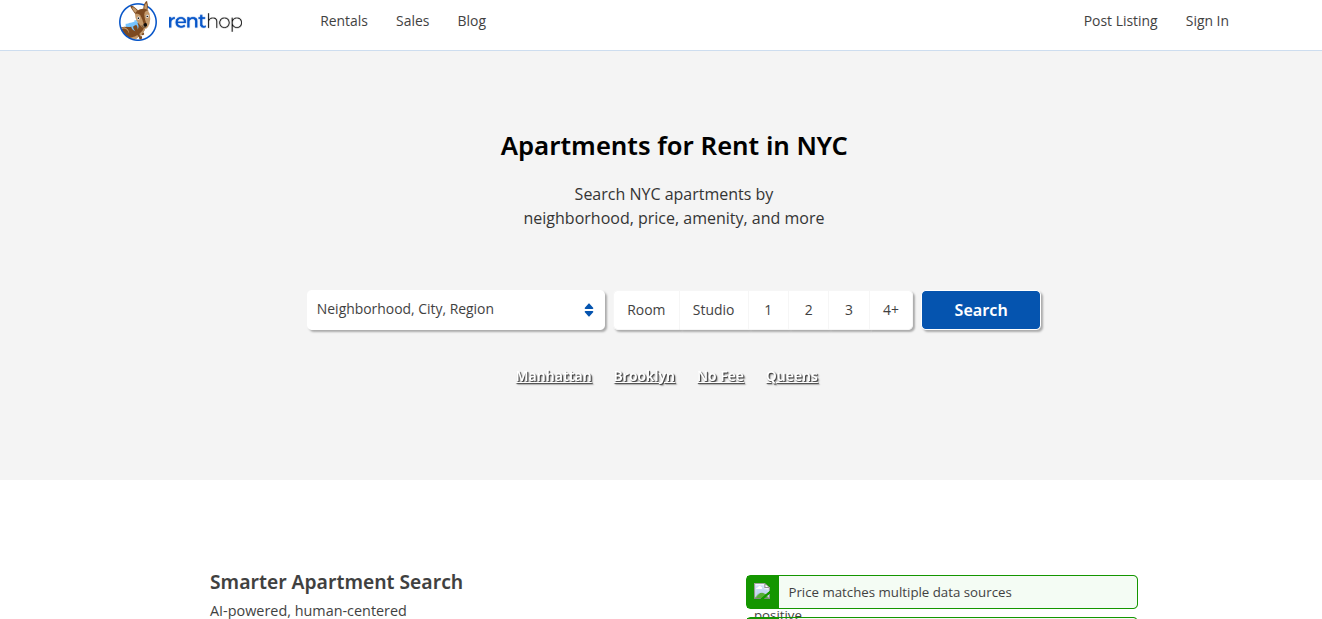
Task: Open the Neighborhood, City, Region dropdown
Action: click(x=456, y=310)
